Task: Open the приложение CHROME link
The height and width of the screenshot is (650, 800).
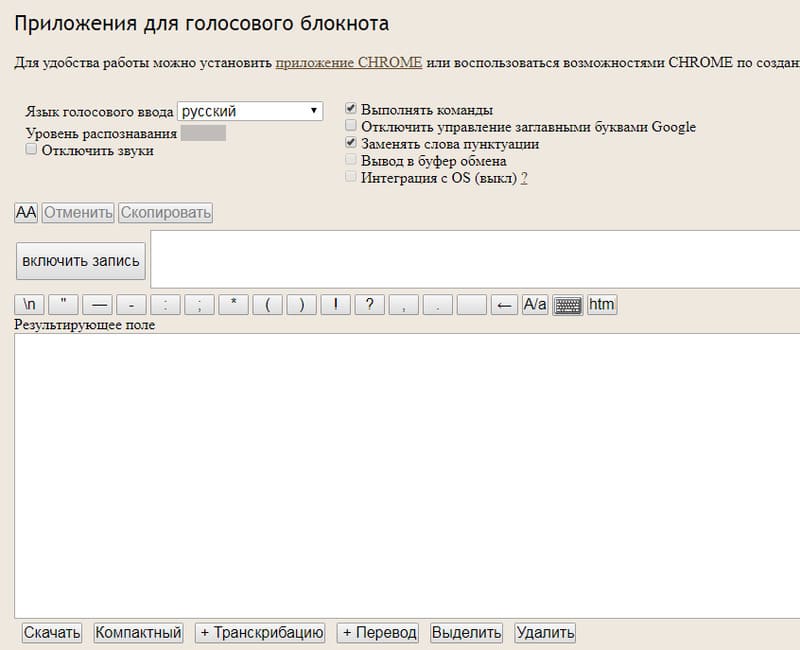Action: click(349, 63)
